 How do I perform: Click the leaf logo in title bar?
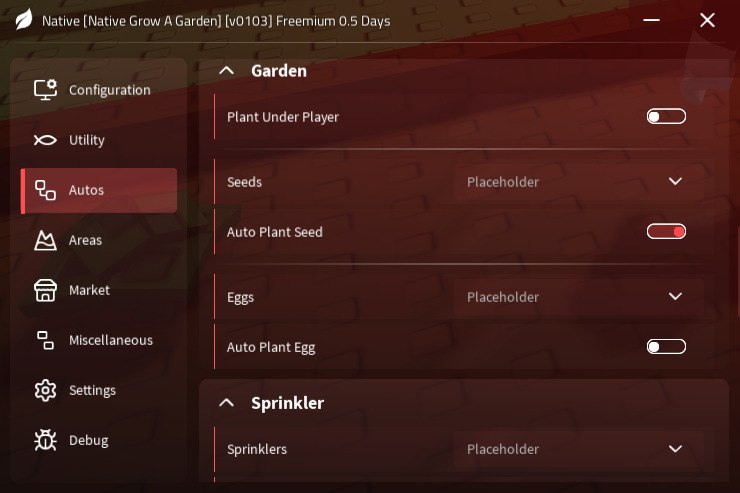click(x=25, y=20)
